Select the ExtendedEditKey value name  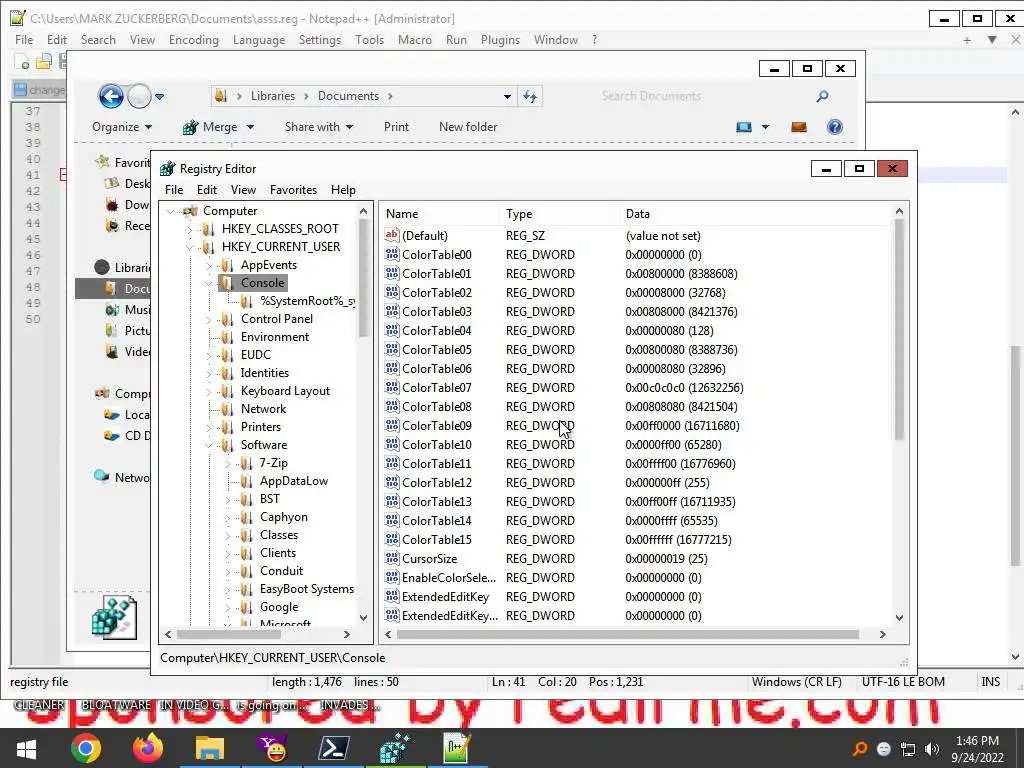point(445,596)
